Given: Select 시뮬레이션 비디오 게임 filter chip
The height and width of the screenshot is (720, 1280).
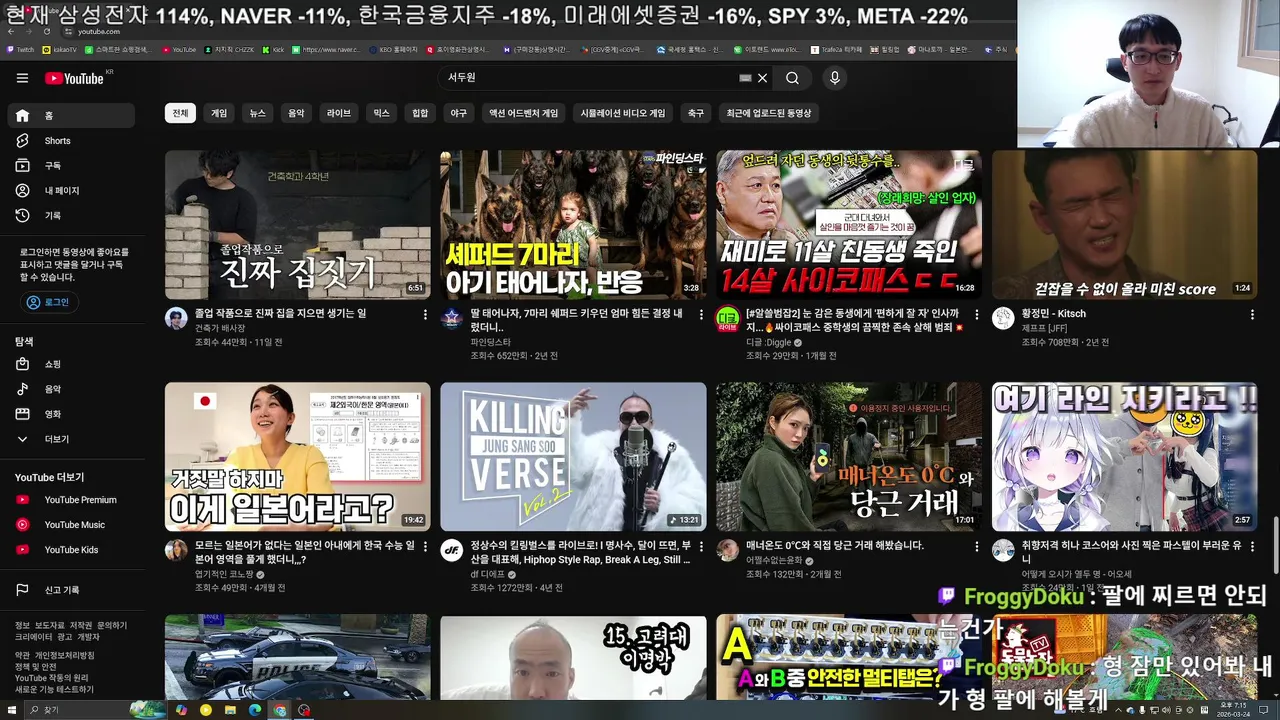Looking at the screenshot, I should [x=623, y=113].
